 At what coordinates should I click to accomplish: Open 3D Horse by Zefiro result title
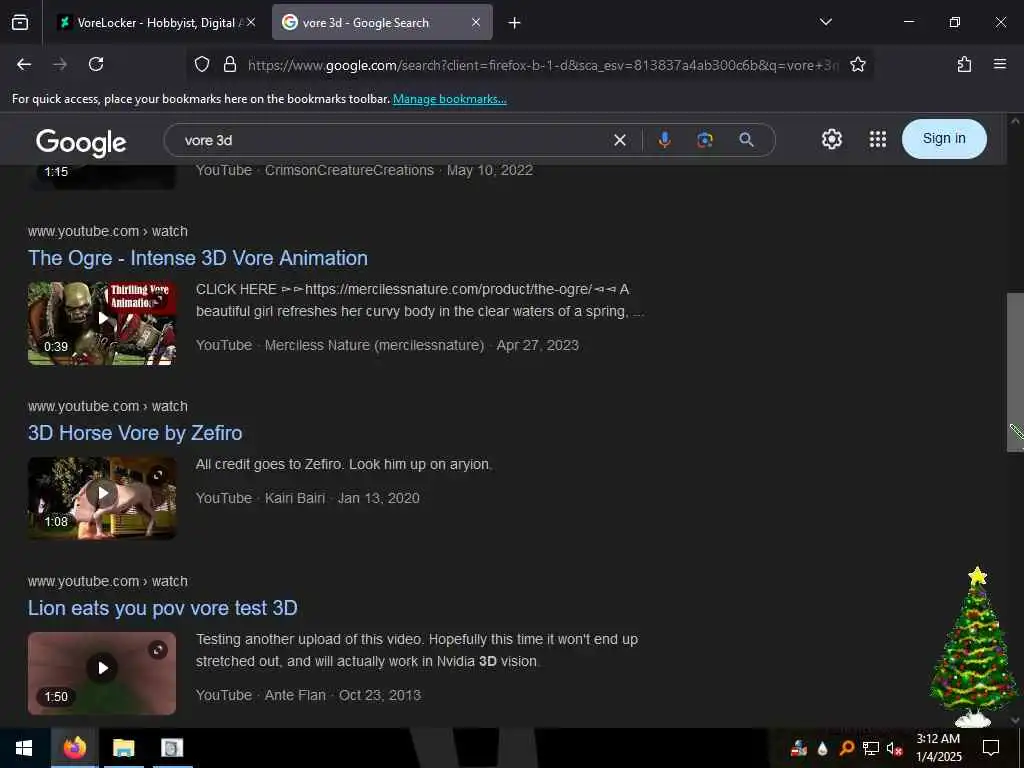point(135,433)
